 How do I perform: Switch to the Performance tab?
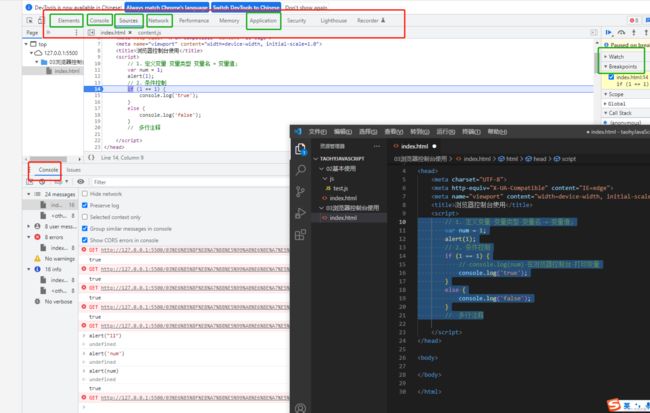pyautogui.click(x=194, y=20)
